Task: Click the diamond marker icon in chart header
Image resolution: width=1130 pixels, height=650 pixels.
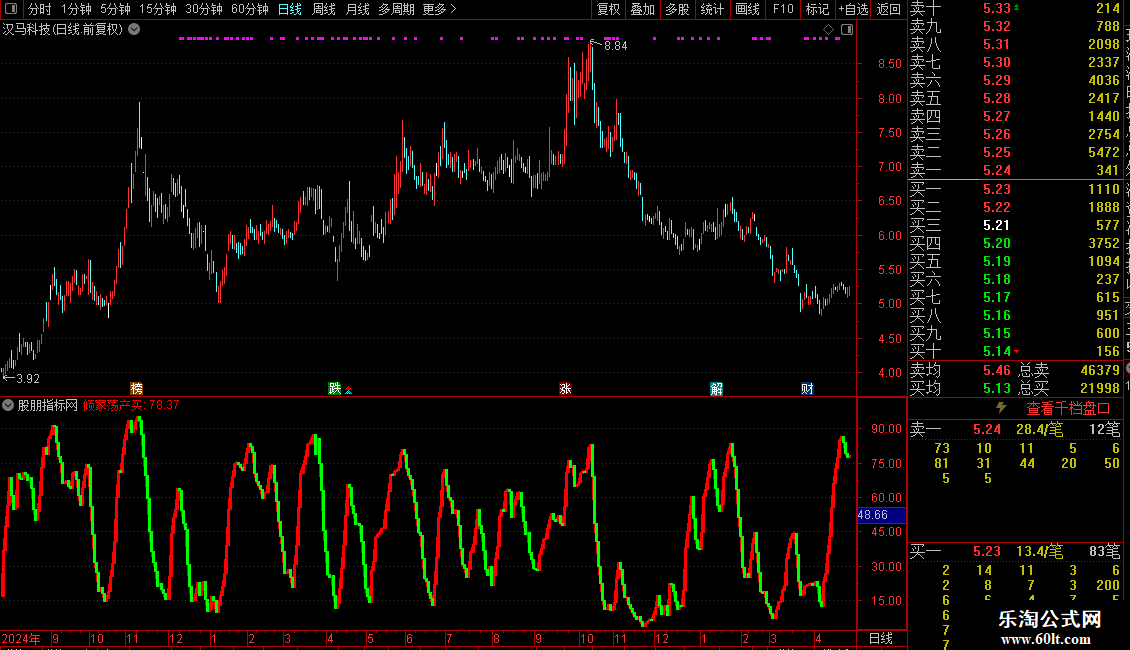Action: click(x=829, y=30)
